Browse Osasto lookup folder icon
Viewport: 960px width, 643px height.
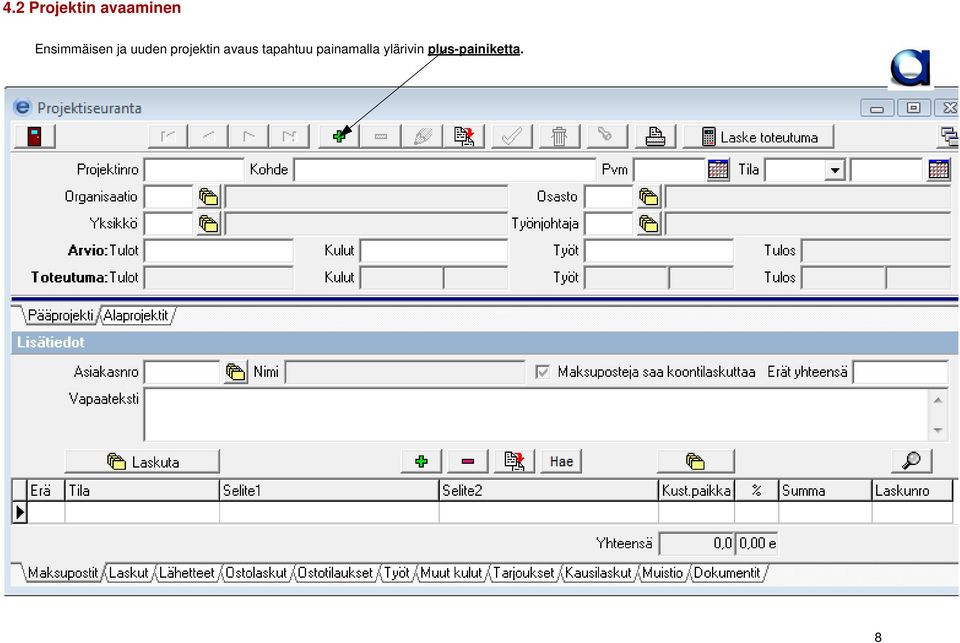point(648,197)
